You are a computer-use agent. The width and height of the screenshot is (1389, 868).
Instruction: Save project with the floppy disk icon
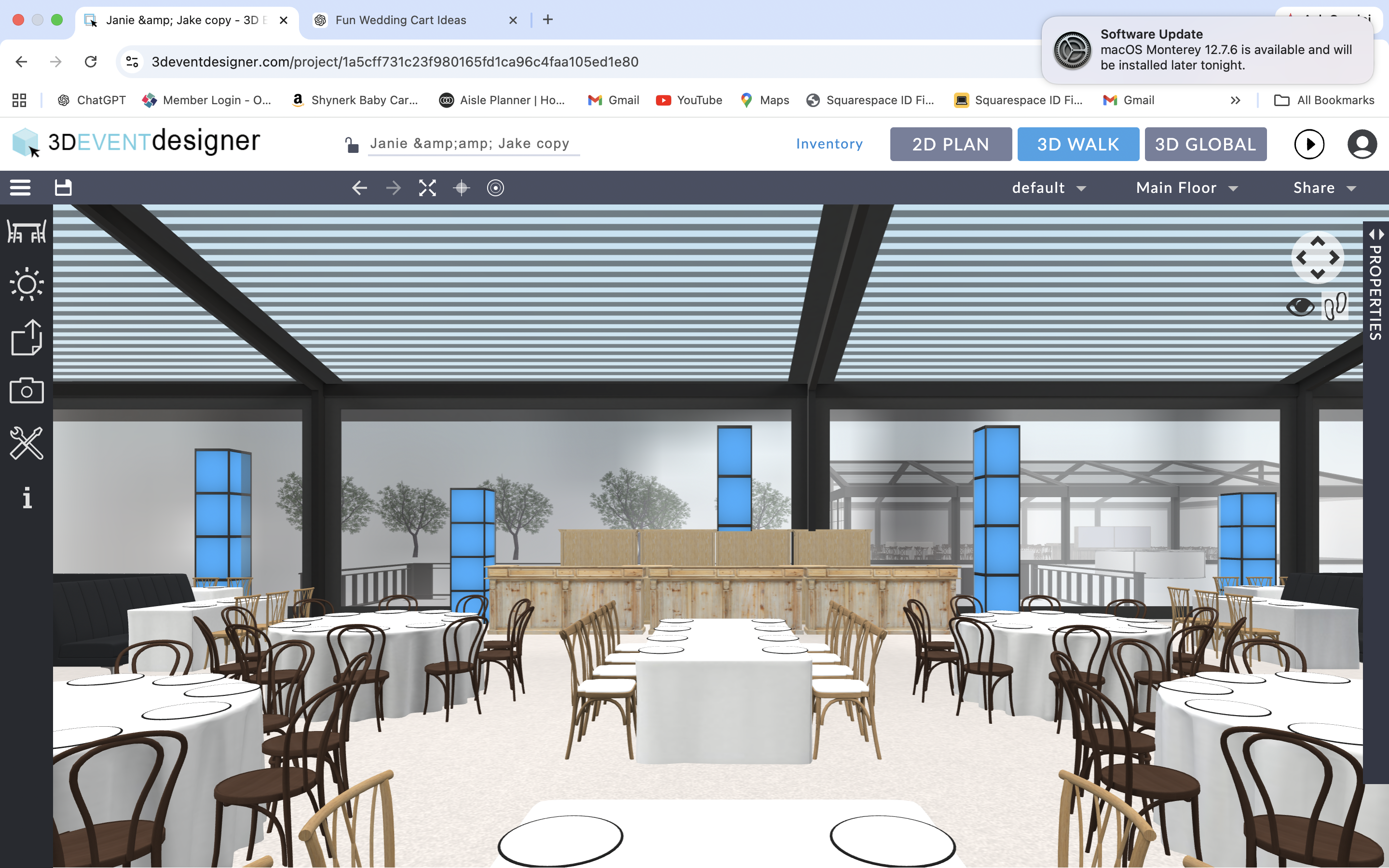click(x=63, y=188)
